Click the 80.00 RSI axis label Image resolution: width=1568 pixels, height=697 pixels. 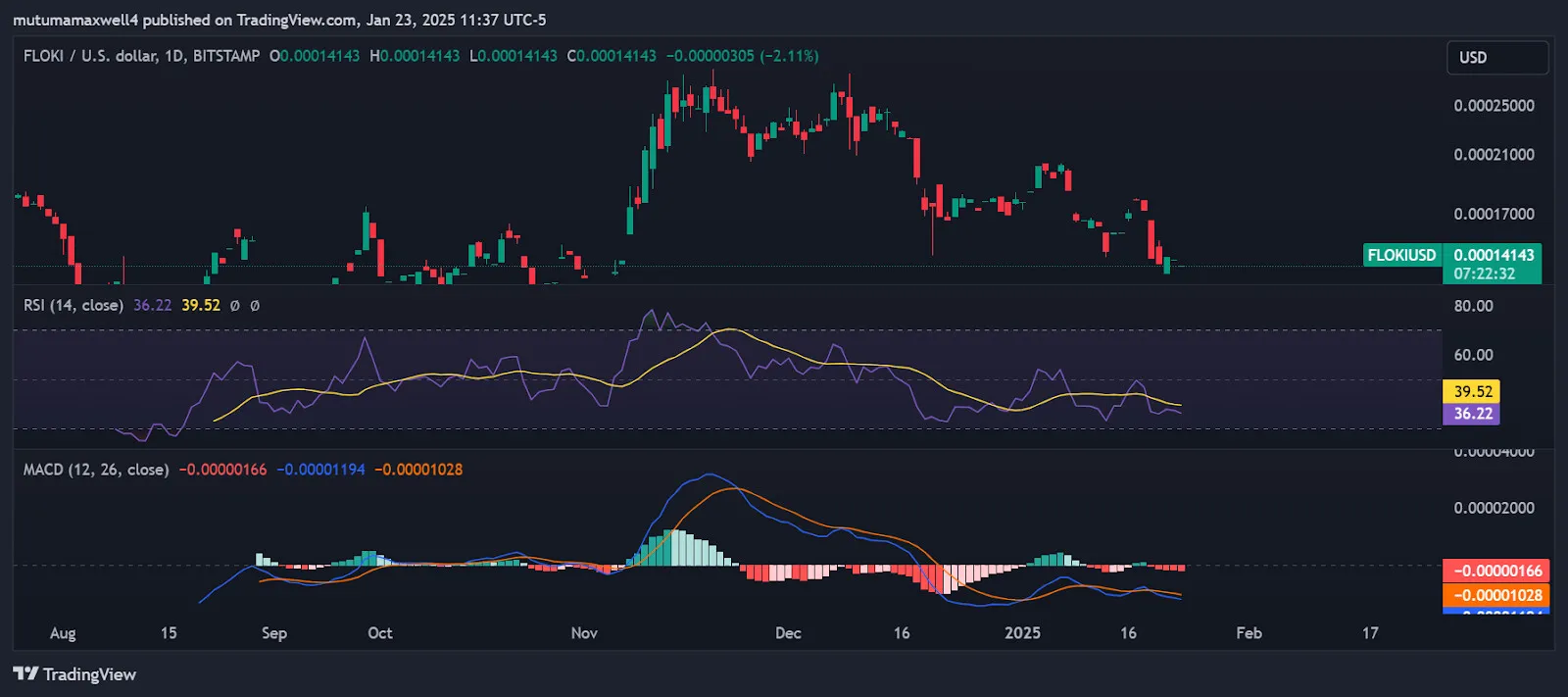1473,306
